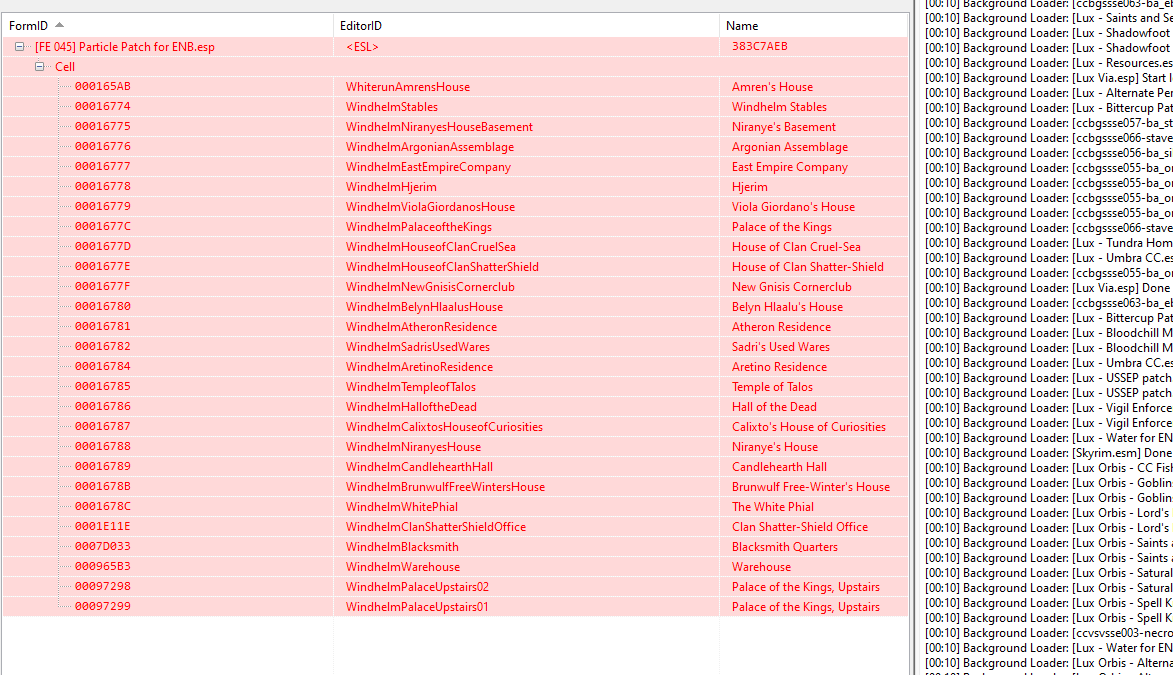Image resolution: width=1173 pixels, height=675 pixels.
Task: Click EditorID WindhelmPalaceoftheKings
Action: tap(419, 227)
